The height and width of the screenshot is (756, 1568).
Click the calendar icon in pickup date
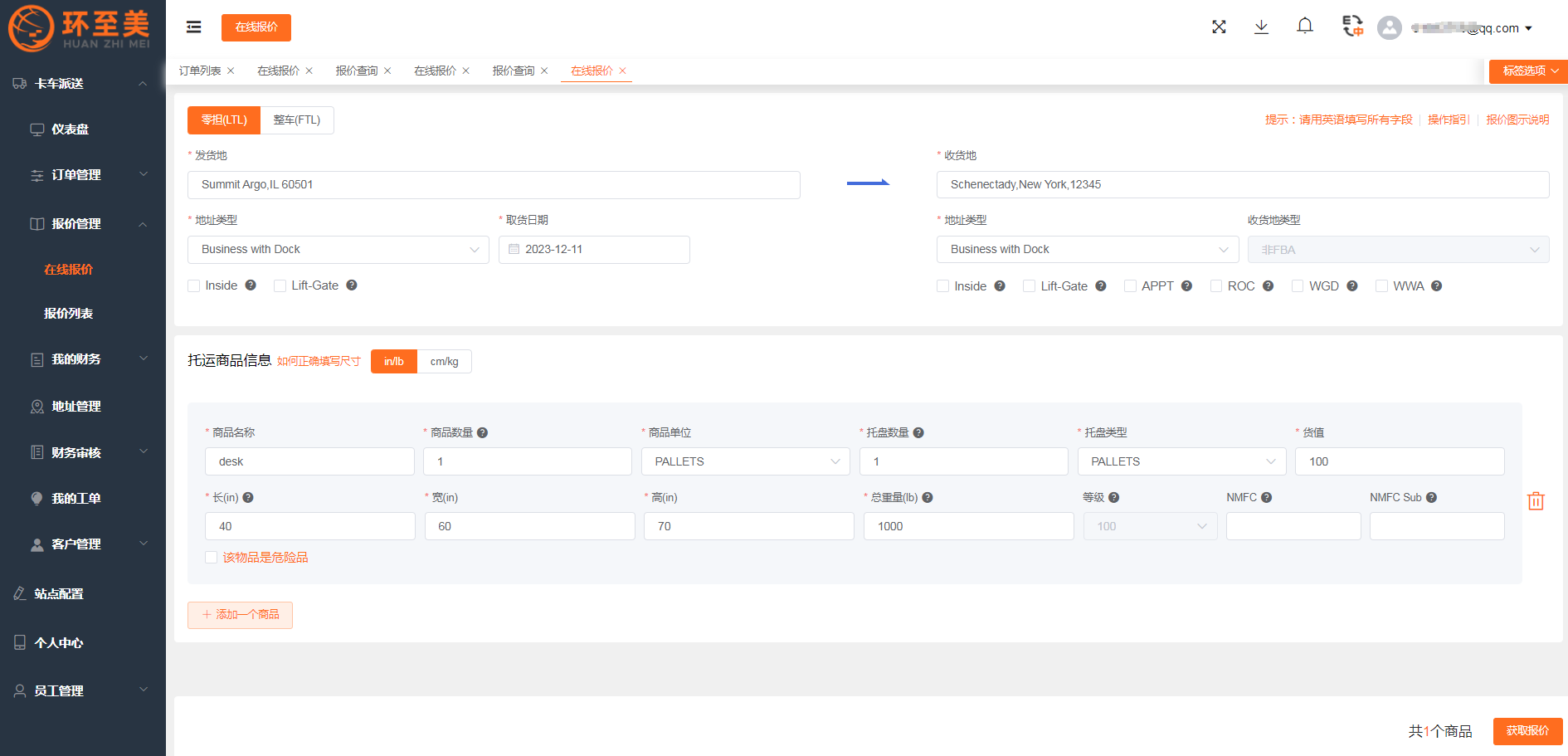514,250
